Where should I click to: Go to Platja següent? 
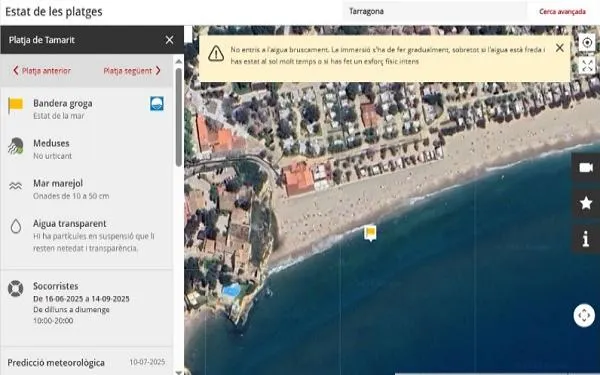132,70
